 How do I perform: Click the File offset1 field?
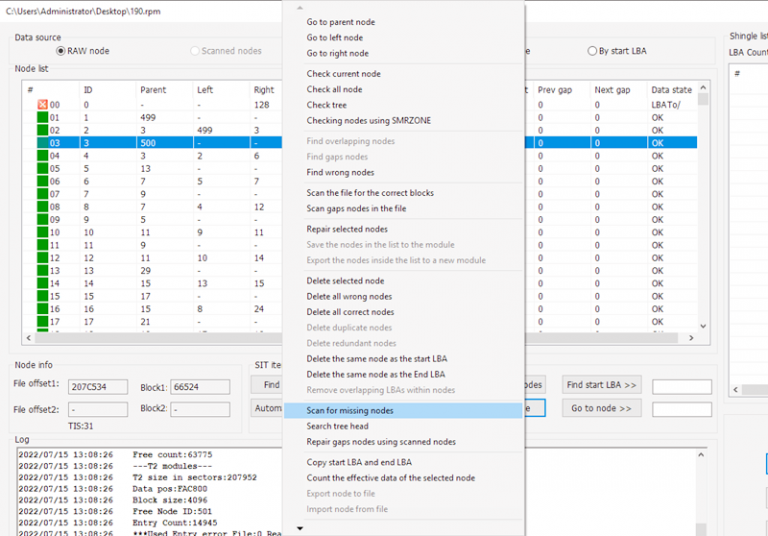[x=99, y=386]
